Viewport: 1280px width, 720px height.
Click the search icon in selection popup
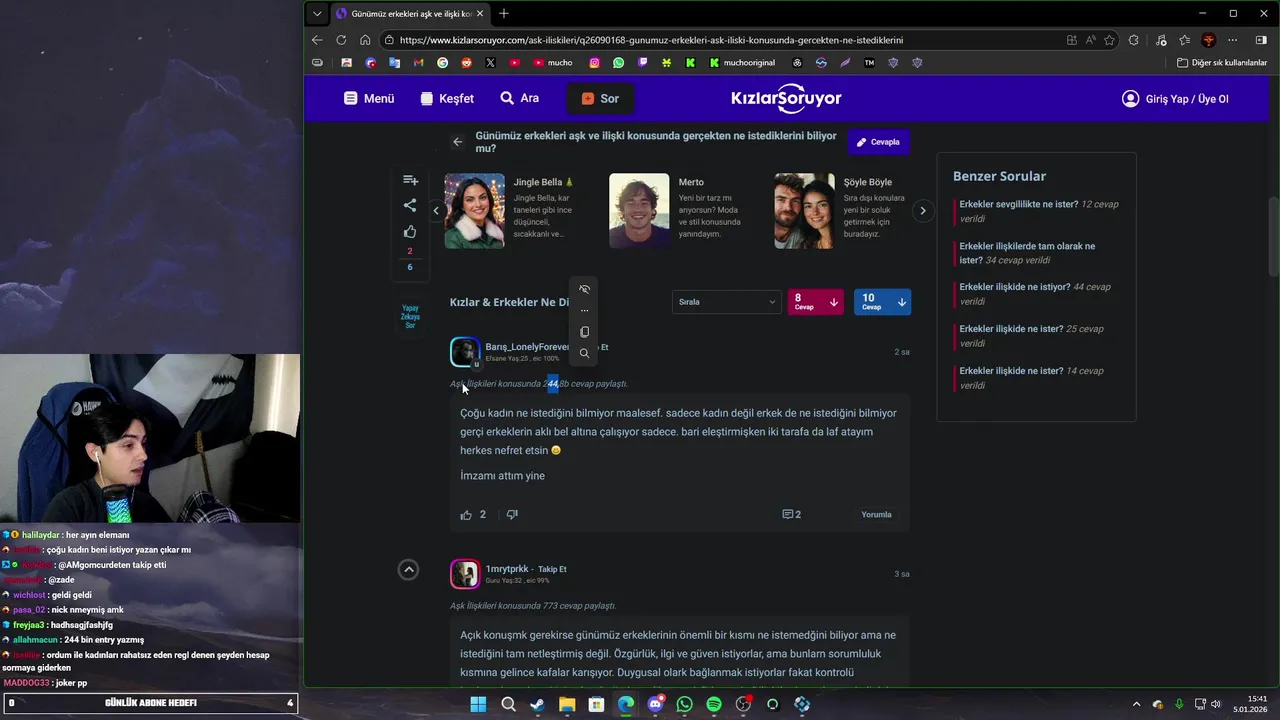click(585, 353)
